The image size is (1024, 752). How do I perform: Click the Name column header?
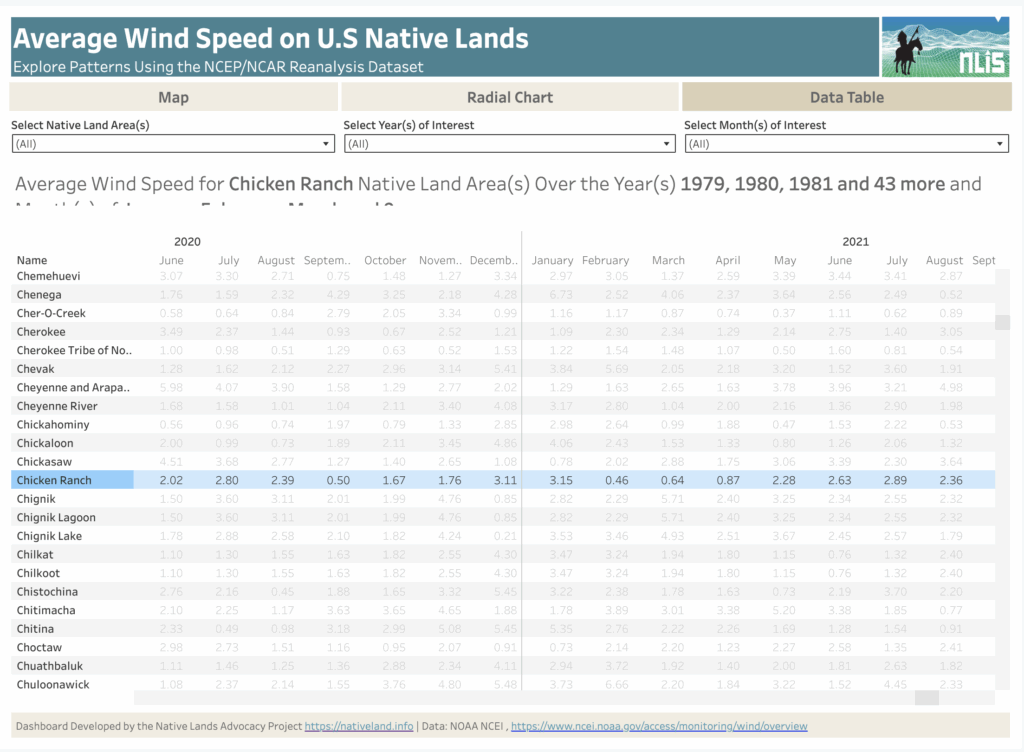pyautogui.click(x=32, y=260)
